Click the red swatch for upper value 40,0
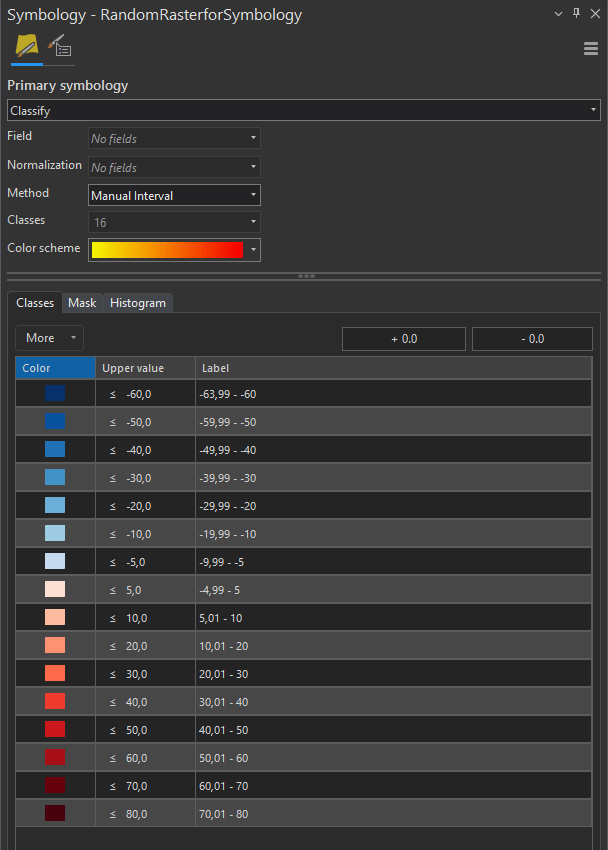The image size is (608, 850). [x=55, y=701]
